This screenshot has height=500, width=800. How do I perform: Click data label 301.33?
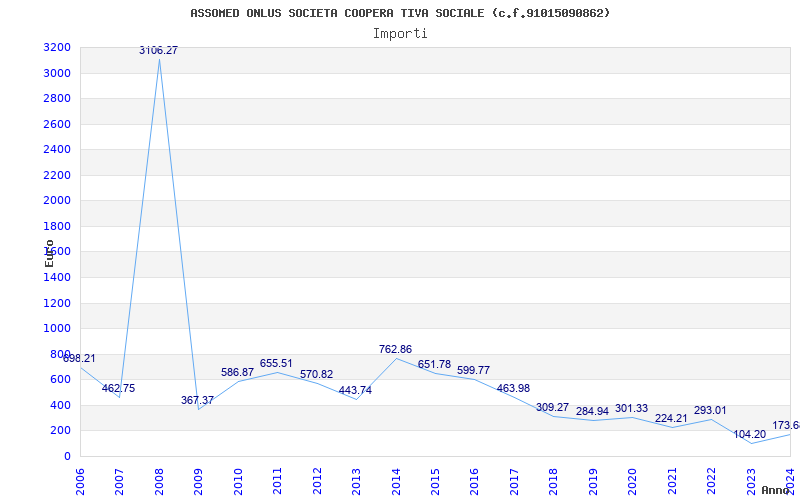pyautogui.click(x=632, y=409)
